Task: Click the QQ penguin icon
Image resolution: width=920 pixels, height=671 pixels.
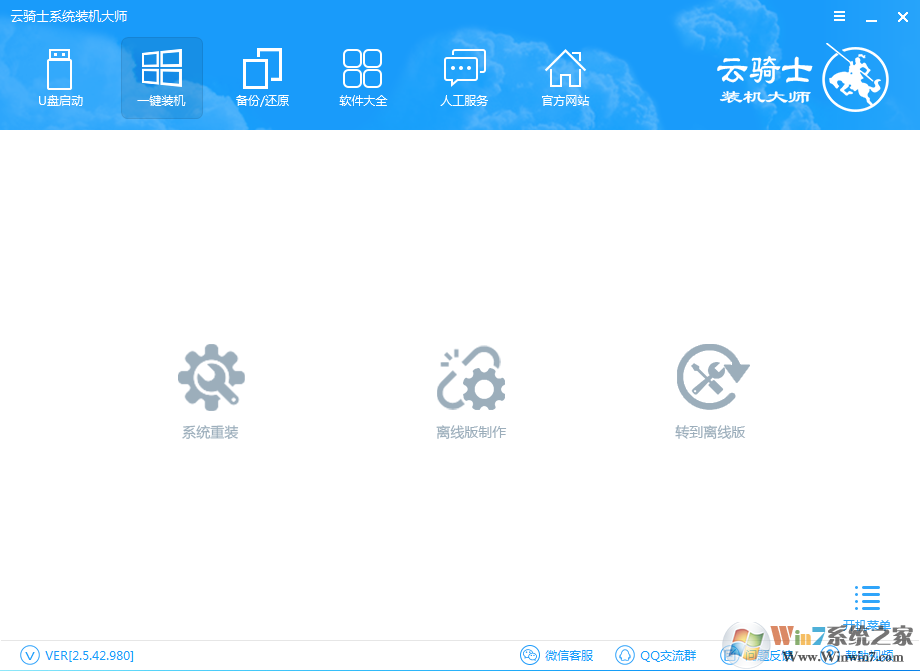Action: click(x=625, y=655)
